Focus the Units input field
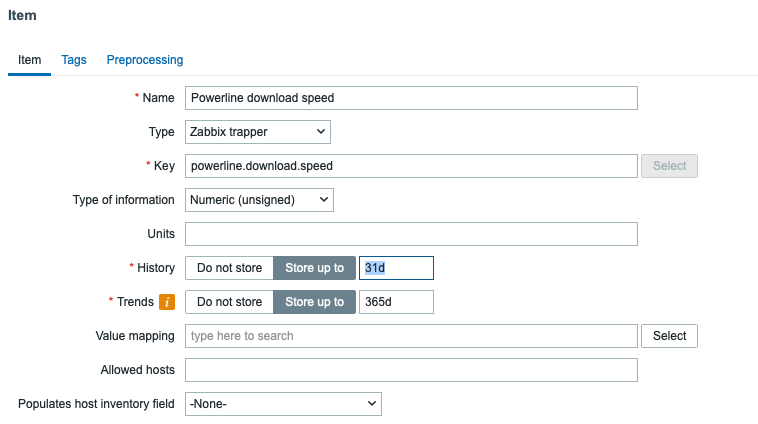Viewport: 758px width, 424px height. tap(411, 234)
